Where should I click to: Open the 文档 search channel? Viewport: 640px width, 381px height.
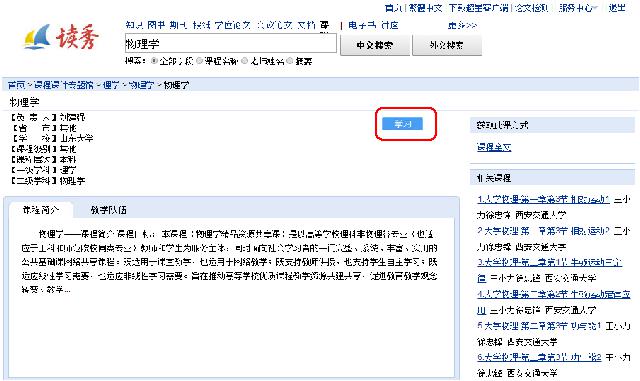tap(306, 25)
